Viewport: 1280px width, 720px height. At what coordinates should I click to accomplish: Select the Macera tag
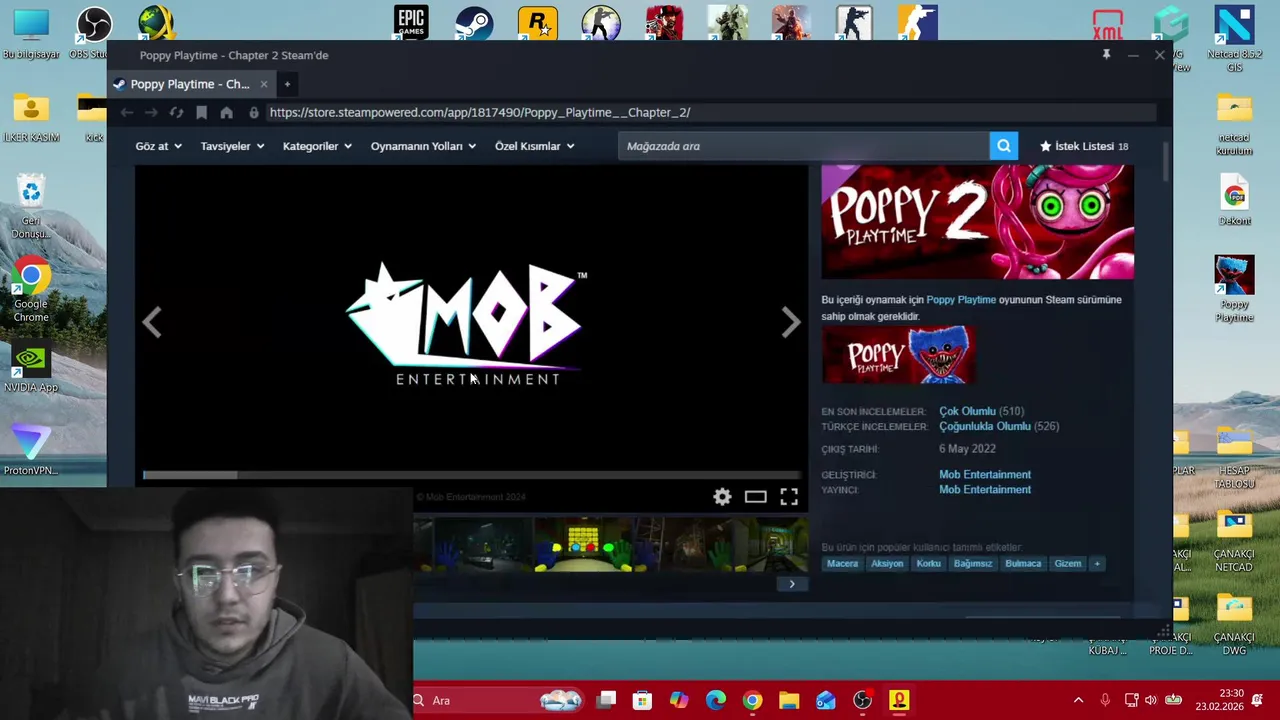point(842,564)
